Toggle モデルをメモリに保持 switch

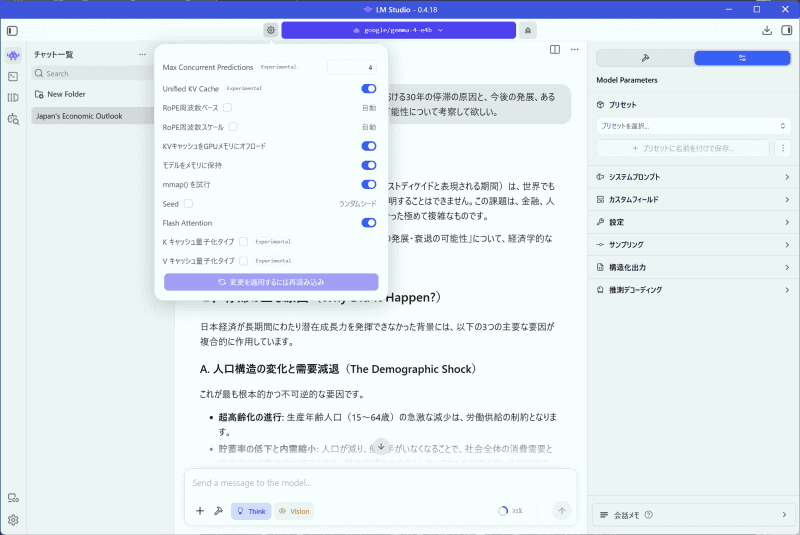[x=369, y=165]
